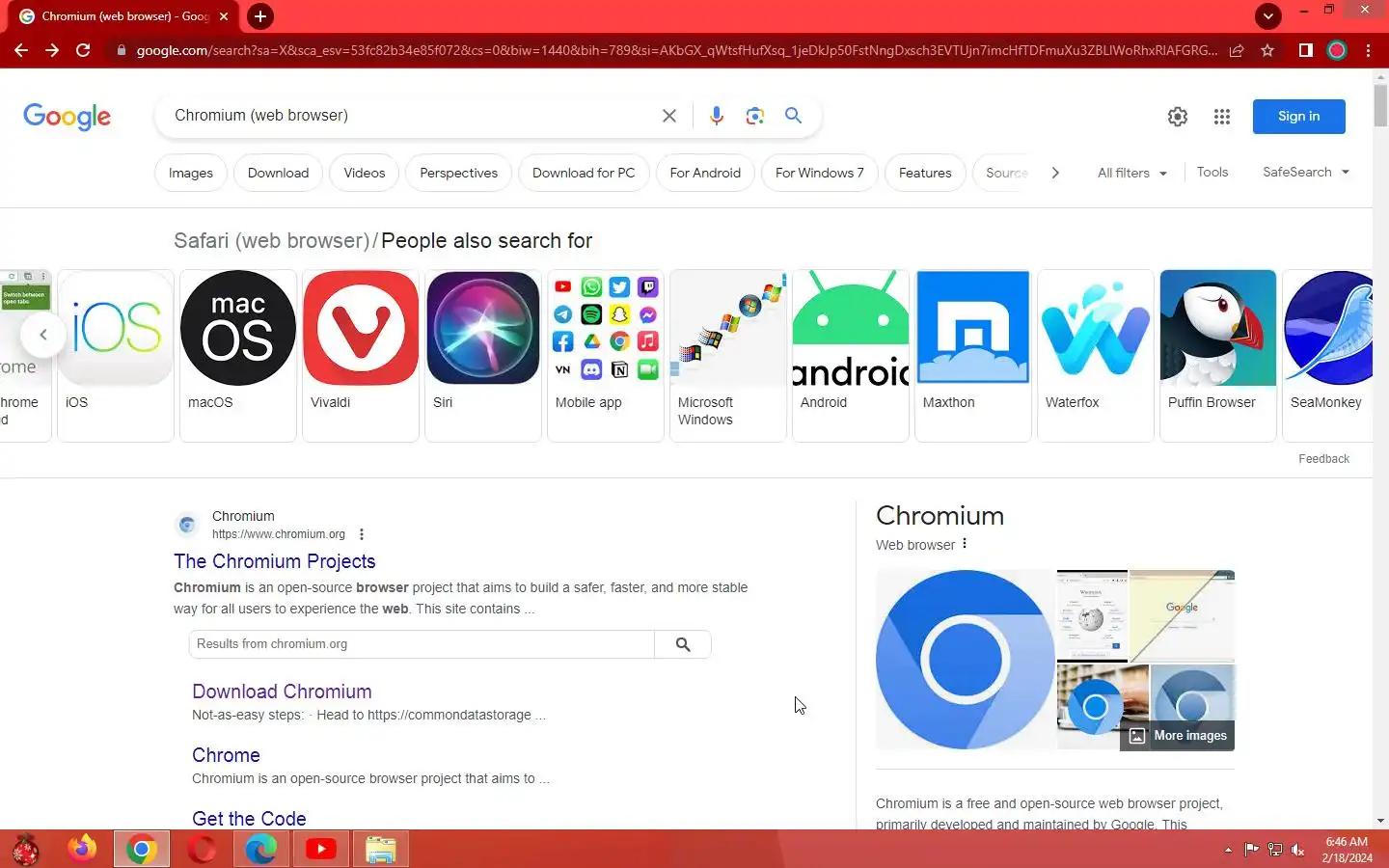Go forward in browser history

pyautogui.click(x=52, y=50)
